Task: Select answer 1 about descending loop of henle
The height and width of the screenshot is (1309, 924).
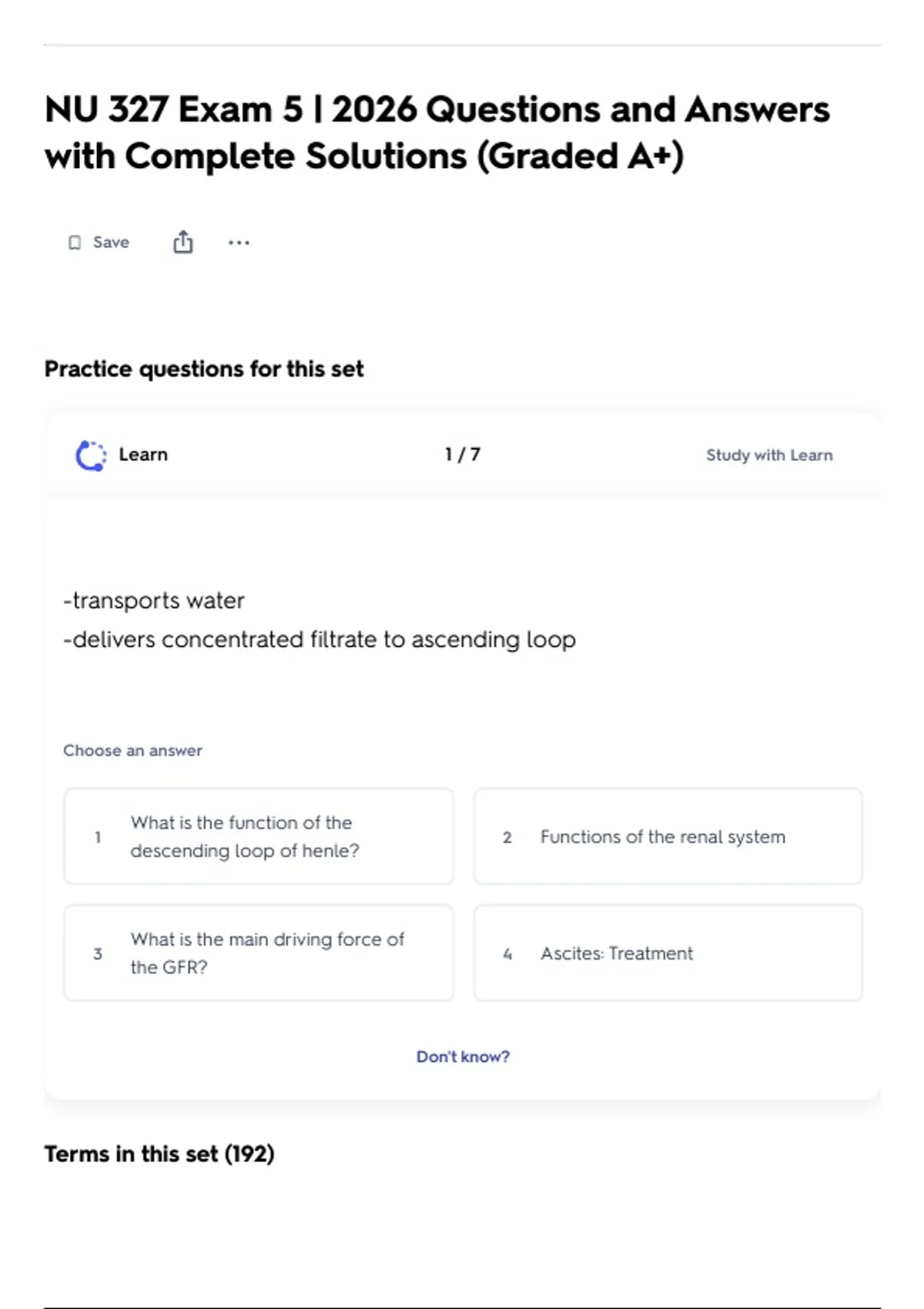Action: tap(259, 836)
